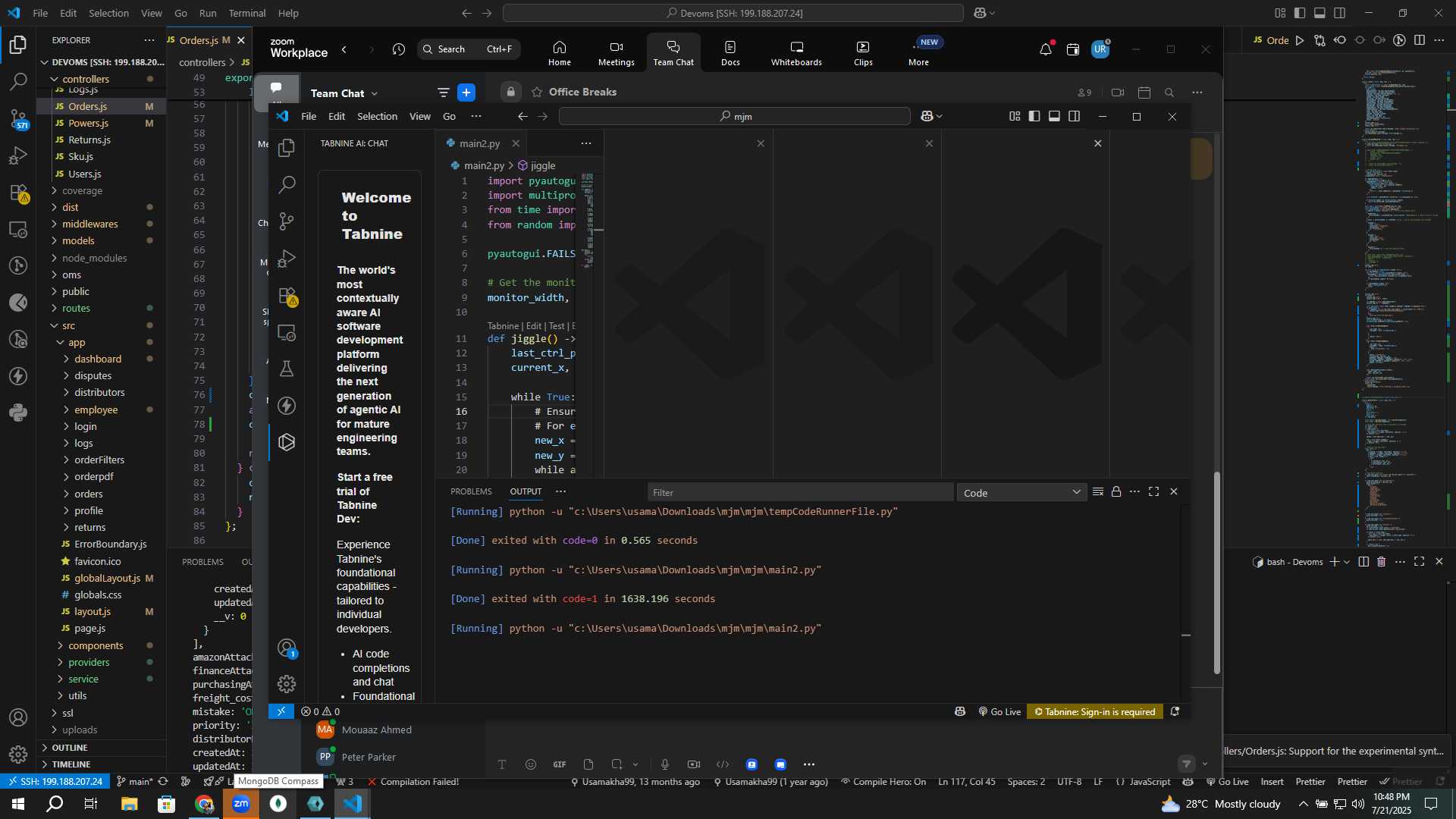Focus the output Filter input field
Image resolution: width=1456 pixels, height=819 pixels.
800,493
